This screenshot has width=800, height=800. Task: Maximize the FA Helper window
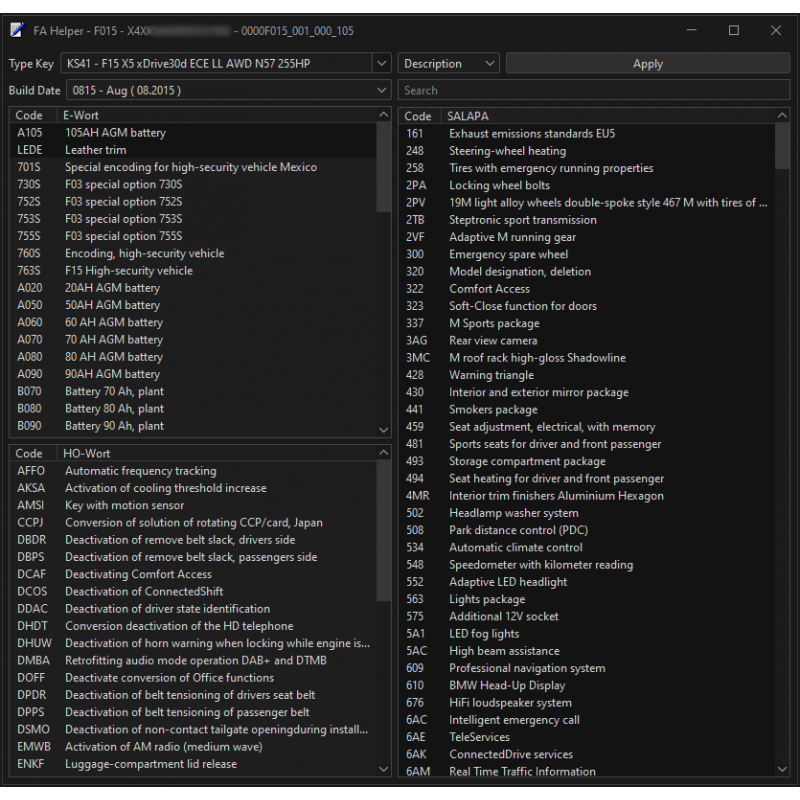pyautogui.click(x=733, y=31)
